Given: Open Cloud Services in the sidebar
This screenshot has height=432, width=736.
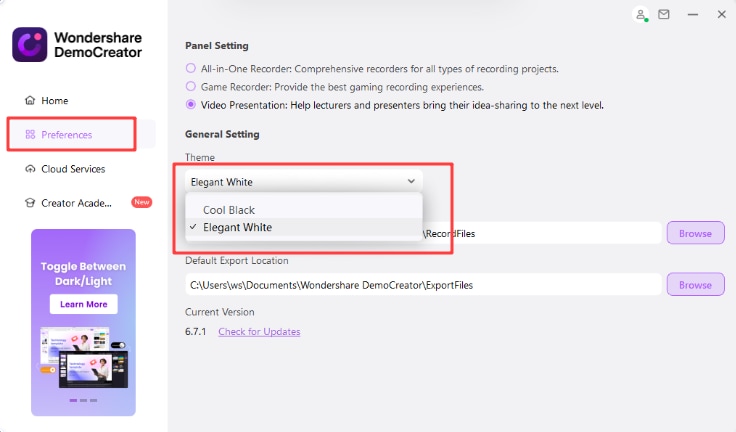Looking at the screenshot, I should click(x=72, y=169).
